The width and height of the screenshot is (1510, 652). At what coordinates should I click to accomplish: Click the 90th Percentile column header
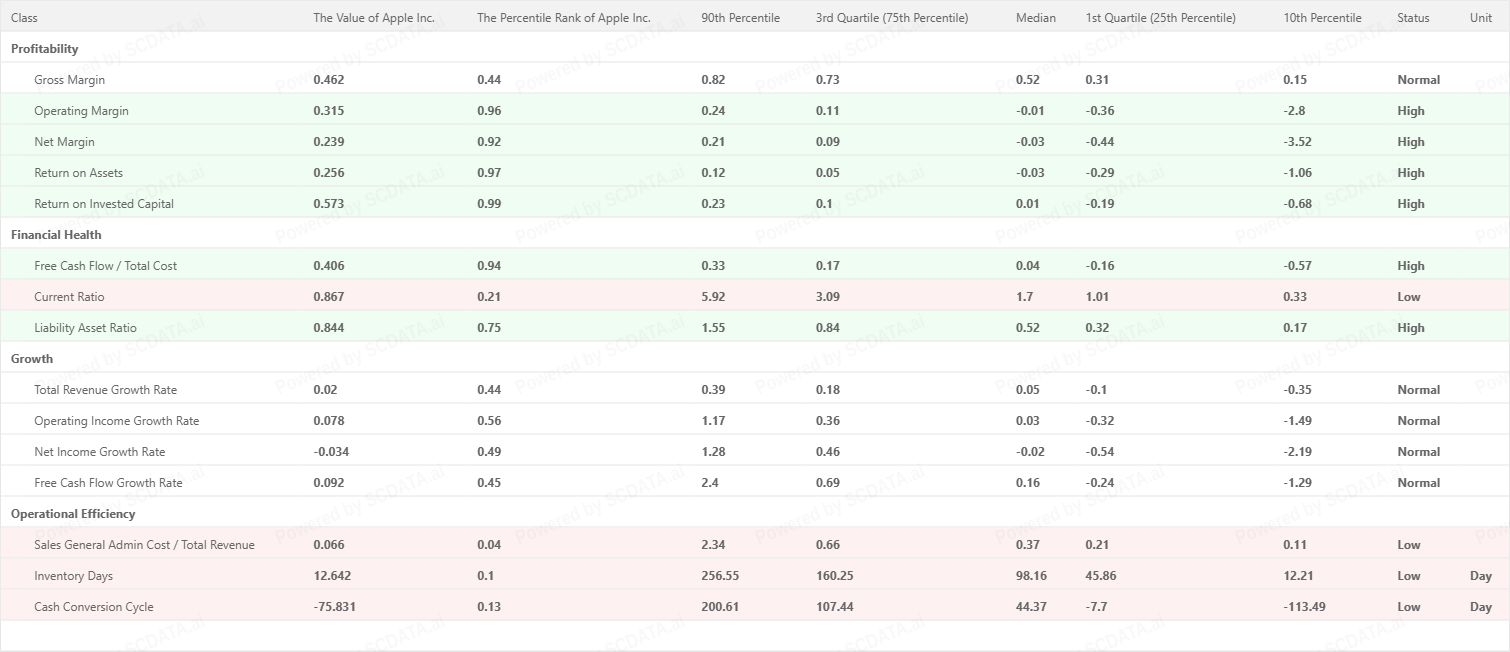tap(740, 18)
